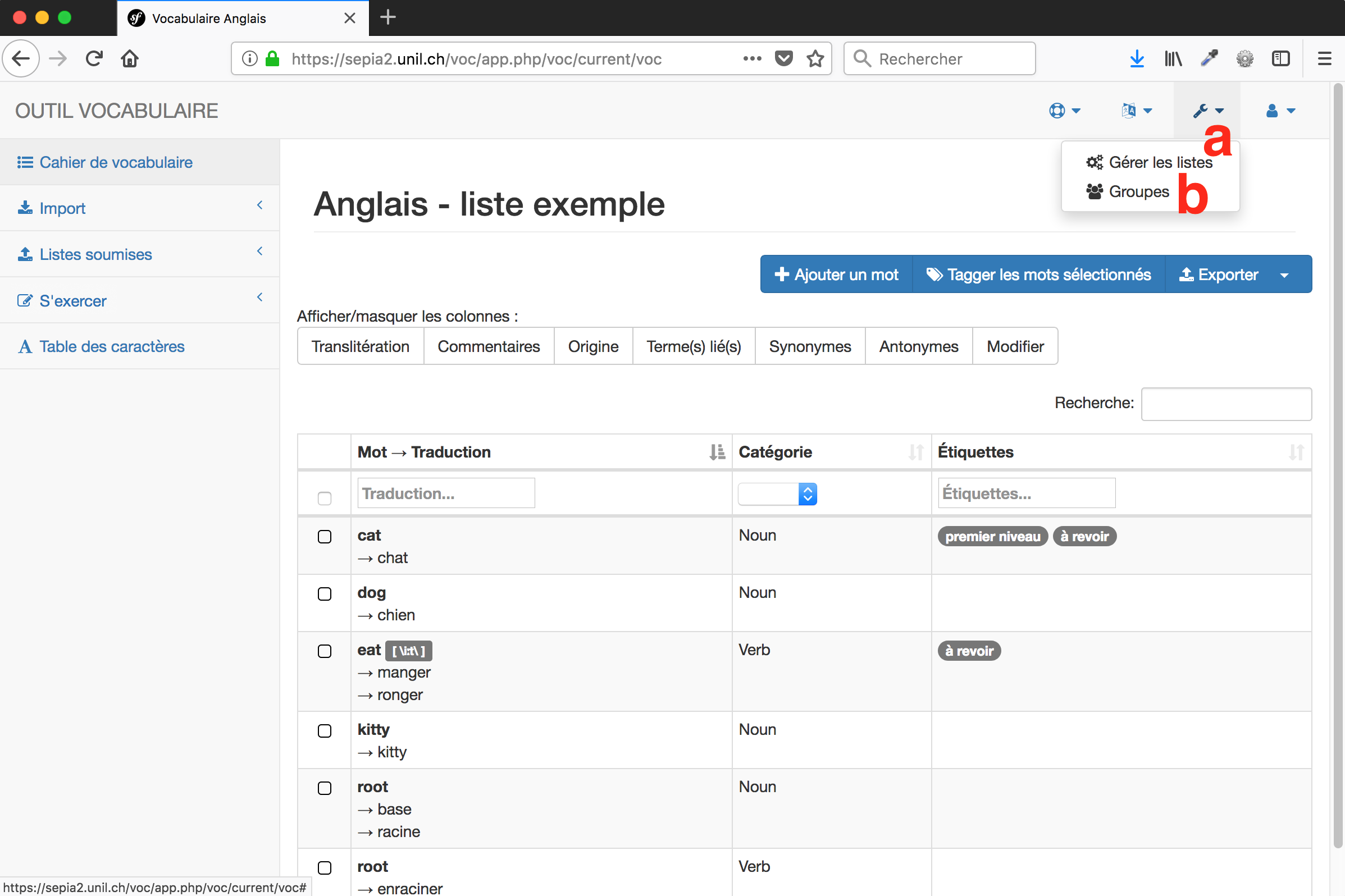Choose Gérer les listes menu entry
Screen dimensions: 1345x896
(x=1159, y=162)
